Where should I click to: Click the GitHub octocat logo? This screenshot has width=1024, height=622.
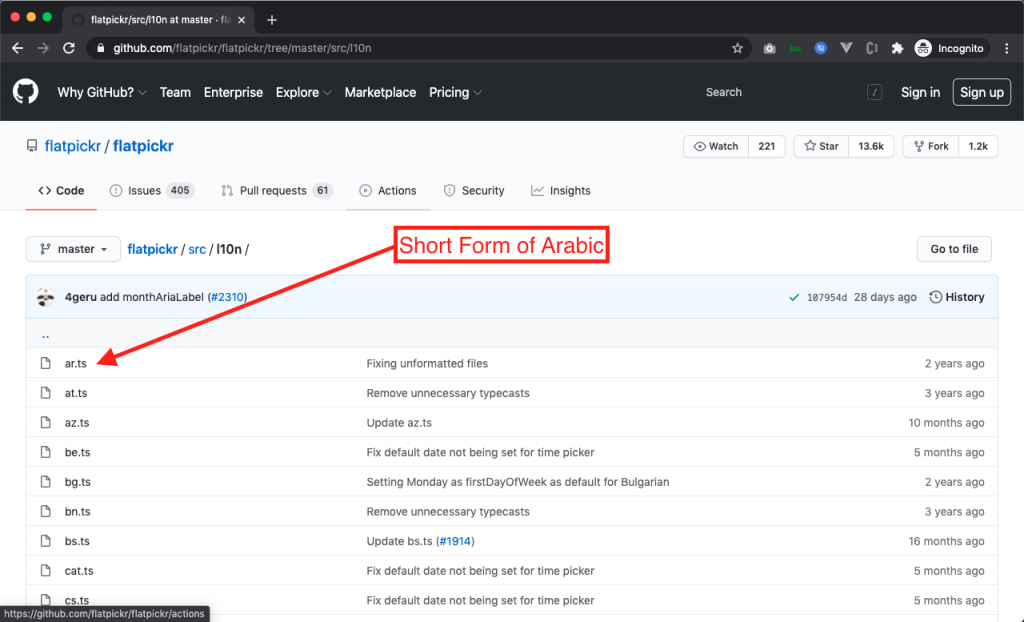coord(25,92)
